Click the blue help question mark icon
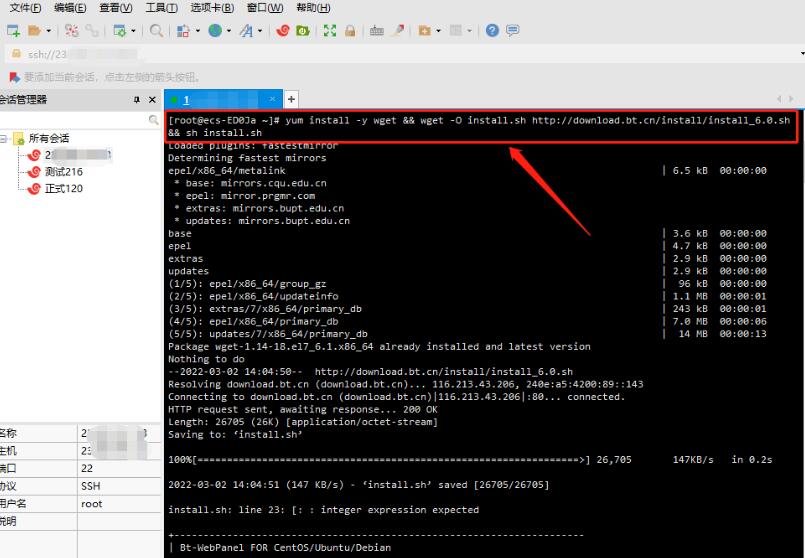This screenshot has width=805, height=558. [x=492, y=31]
